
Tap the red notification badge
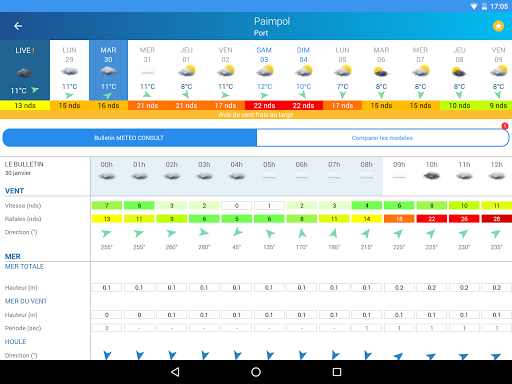pos(505,126)
